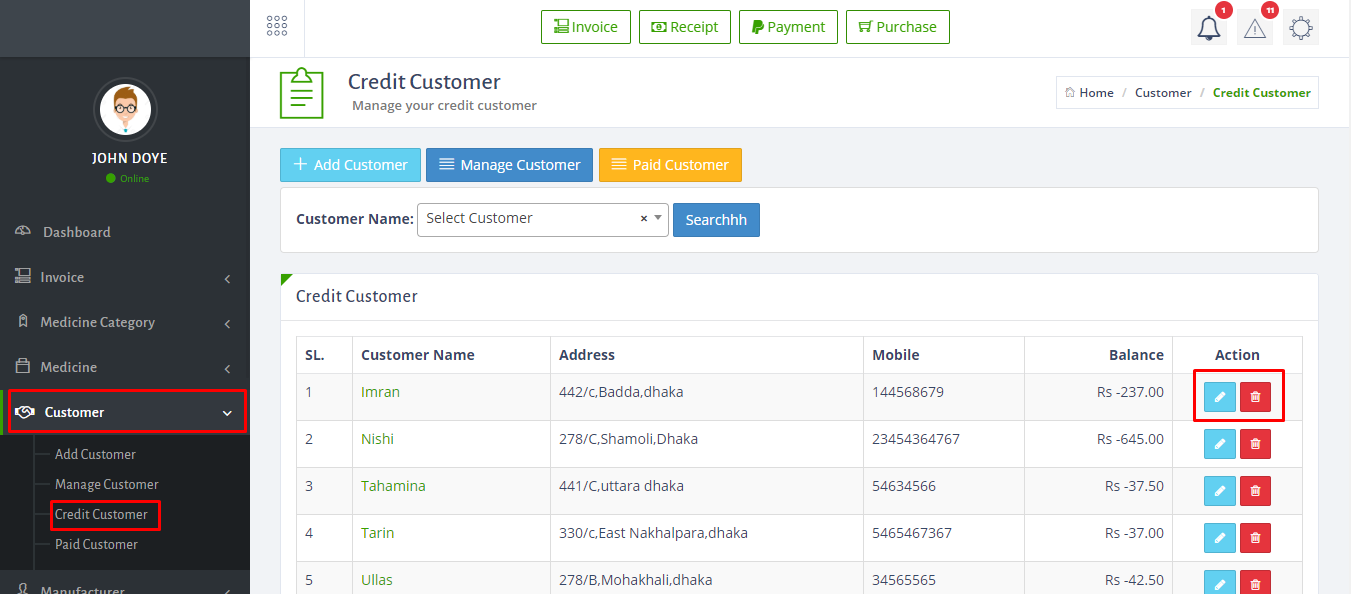Screen dimensions: 1351x594
Task: Clear the customer selection with the x
Action: (x=644, y=219)
